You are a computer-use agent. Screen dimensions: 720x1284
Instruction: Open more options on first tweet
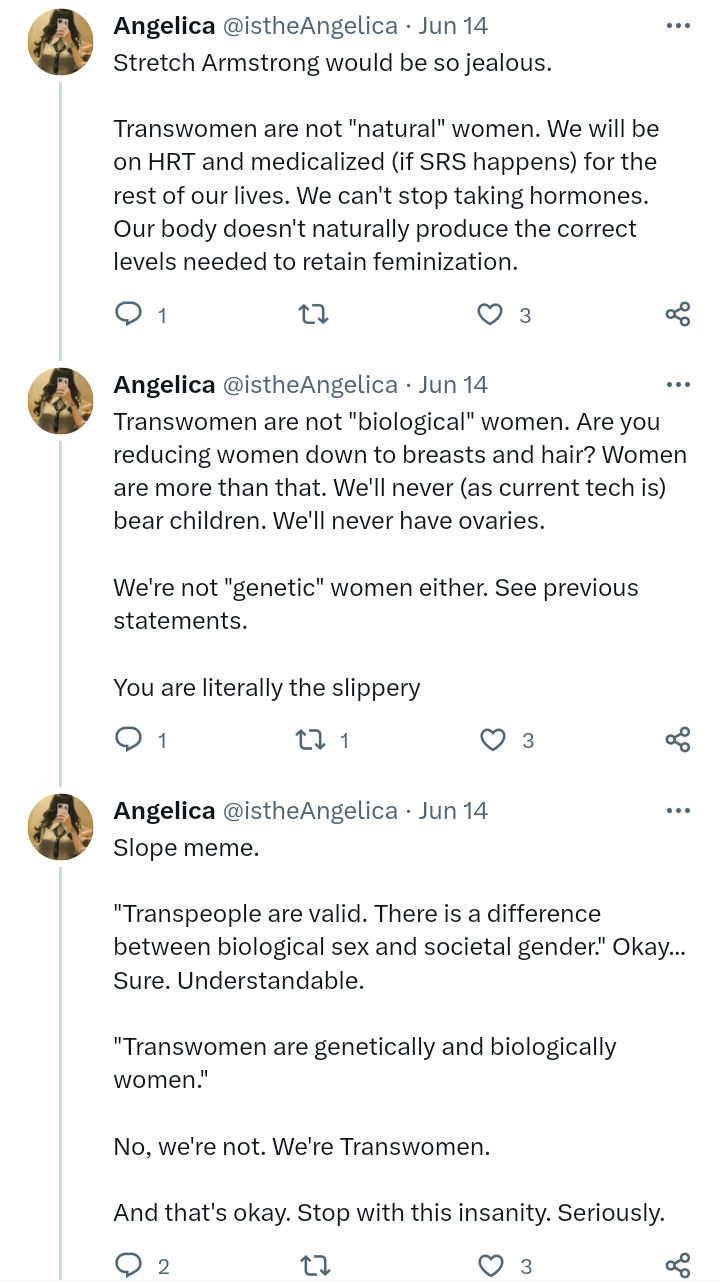677,26
